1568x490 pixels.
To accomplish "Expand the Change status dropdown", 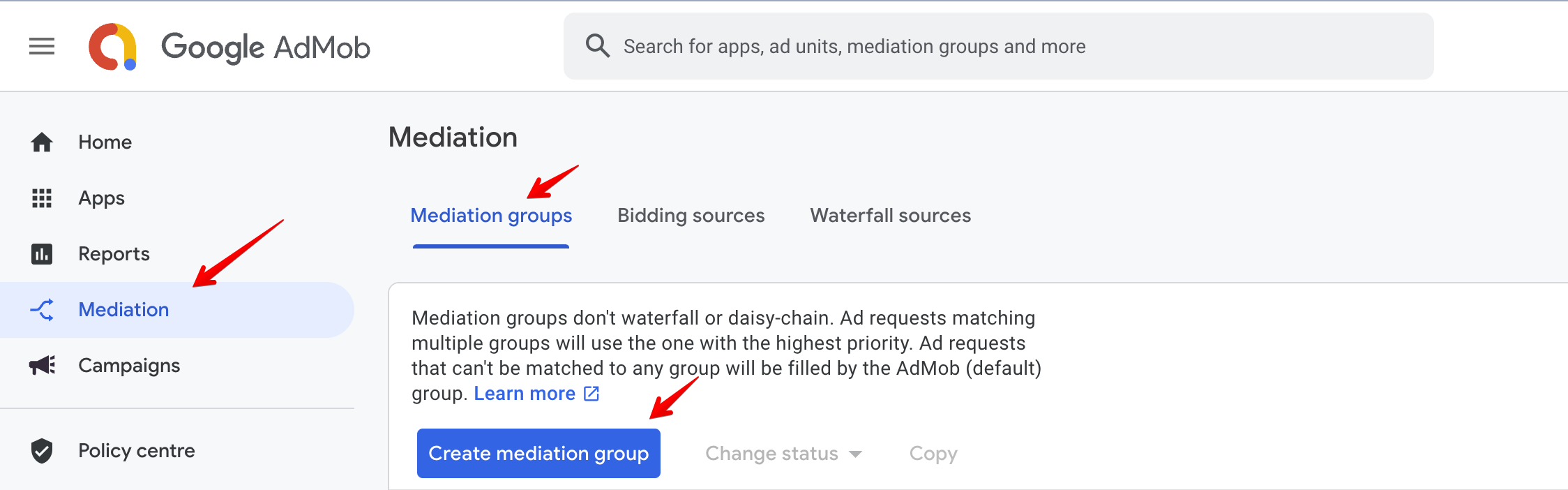I will point(784,454).
